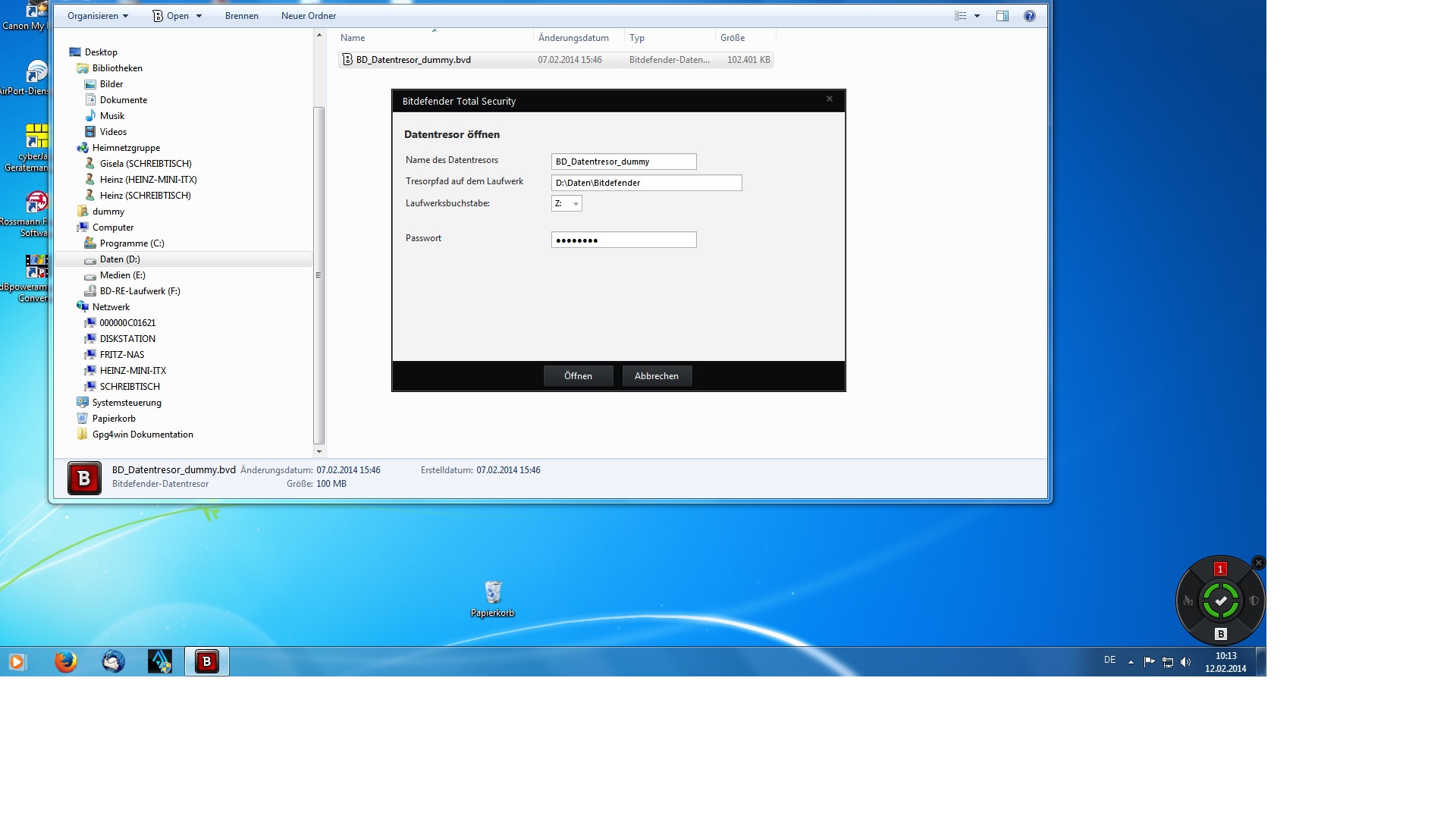The image size is (1456, 819).
Task: Sort by the Name column header
Action: pyautogui.click(x=435, y=38)
